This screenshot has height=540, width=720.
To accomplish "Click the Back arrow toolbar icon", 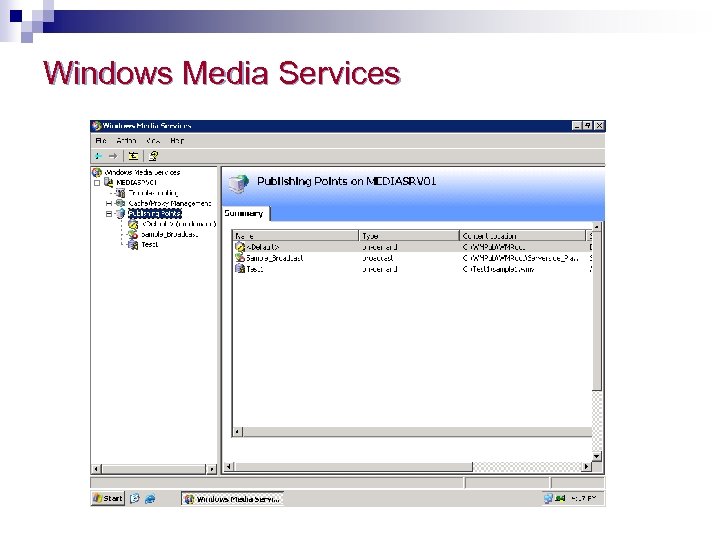I will point(99,156).
